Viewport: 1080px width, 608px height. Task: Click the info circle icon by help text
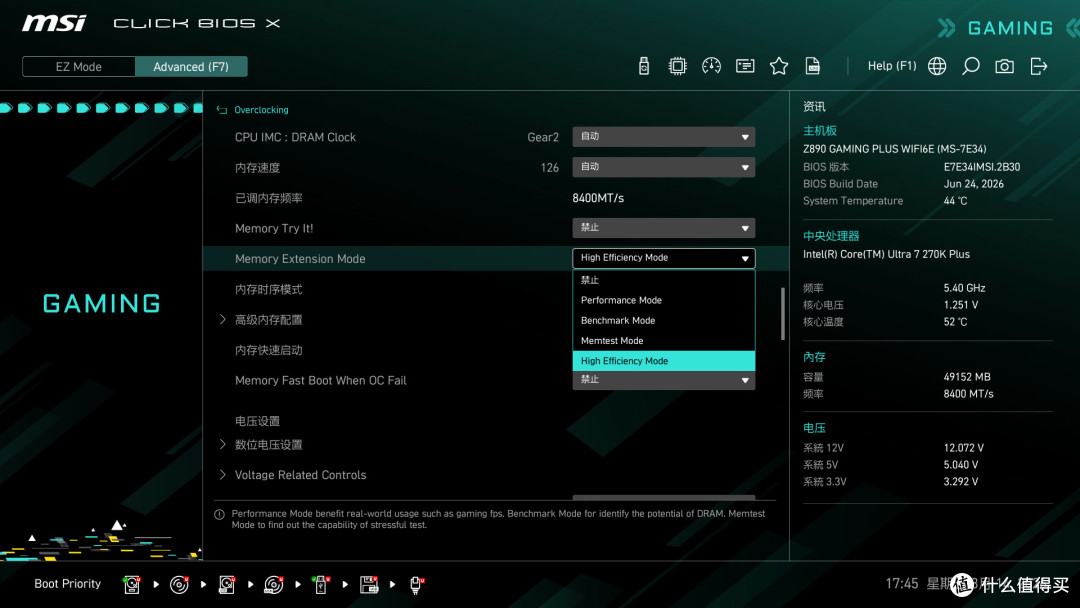pos(220,514)
